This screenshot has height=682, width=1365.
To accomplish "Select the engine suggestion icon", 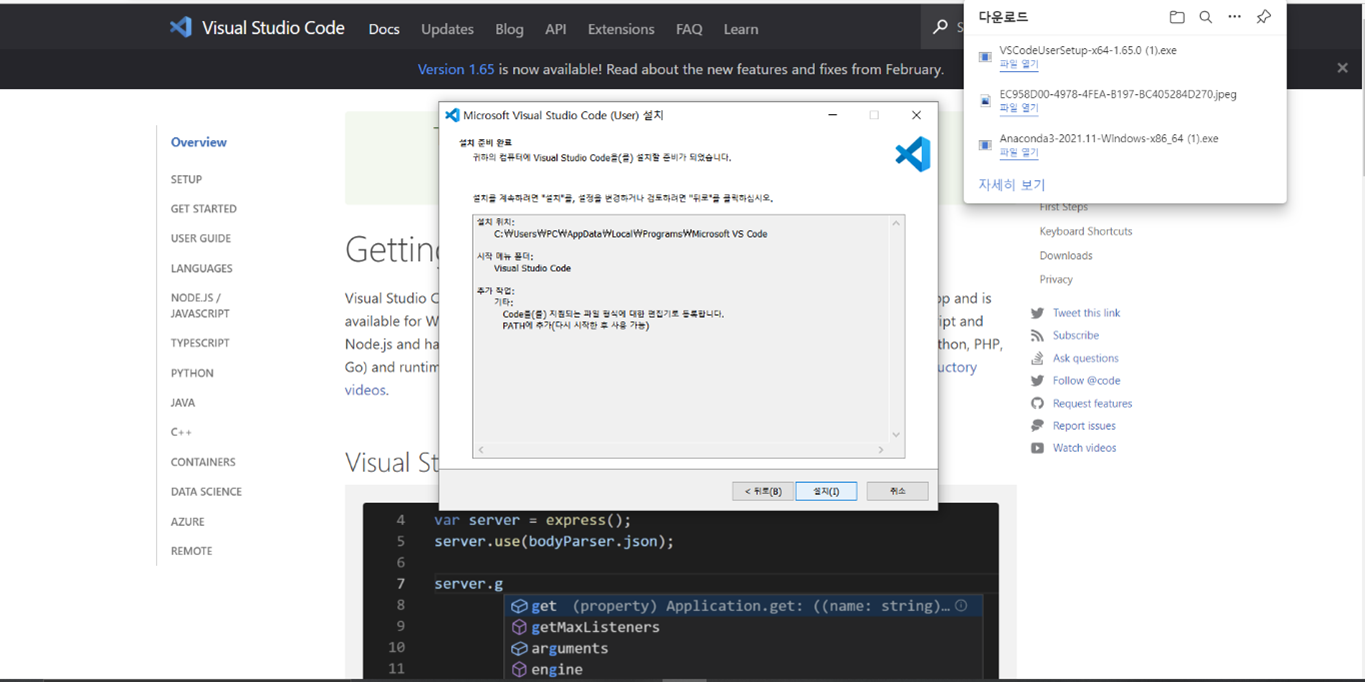I will (519, 669).
